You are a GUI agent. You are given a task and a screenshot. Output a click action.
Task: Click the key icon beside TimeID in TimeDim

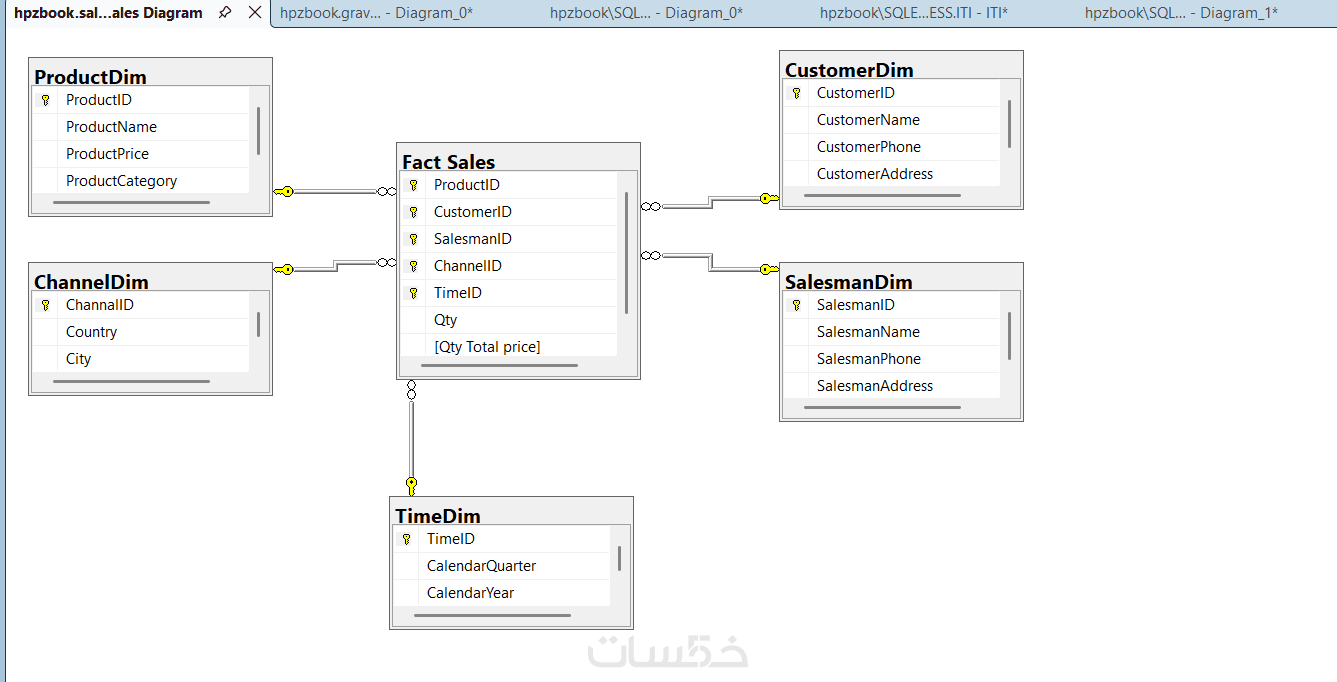406,539
